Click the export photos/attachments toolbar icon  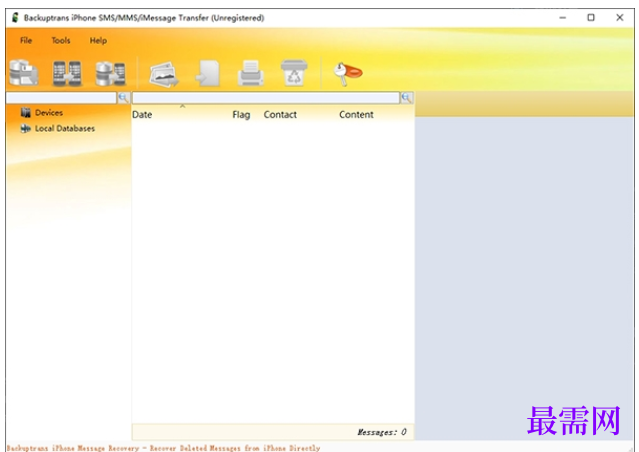point(164,74)
